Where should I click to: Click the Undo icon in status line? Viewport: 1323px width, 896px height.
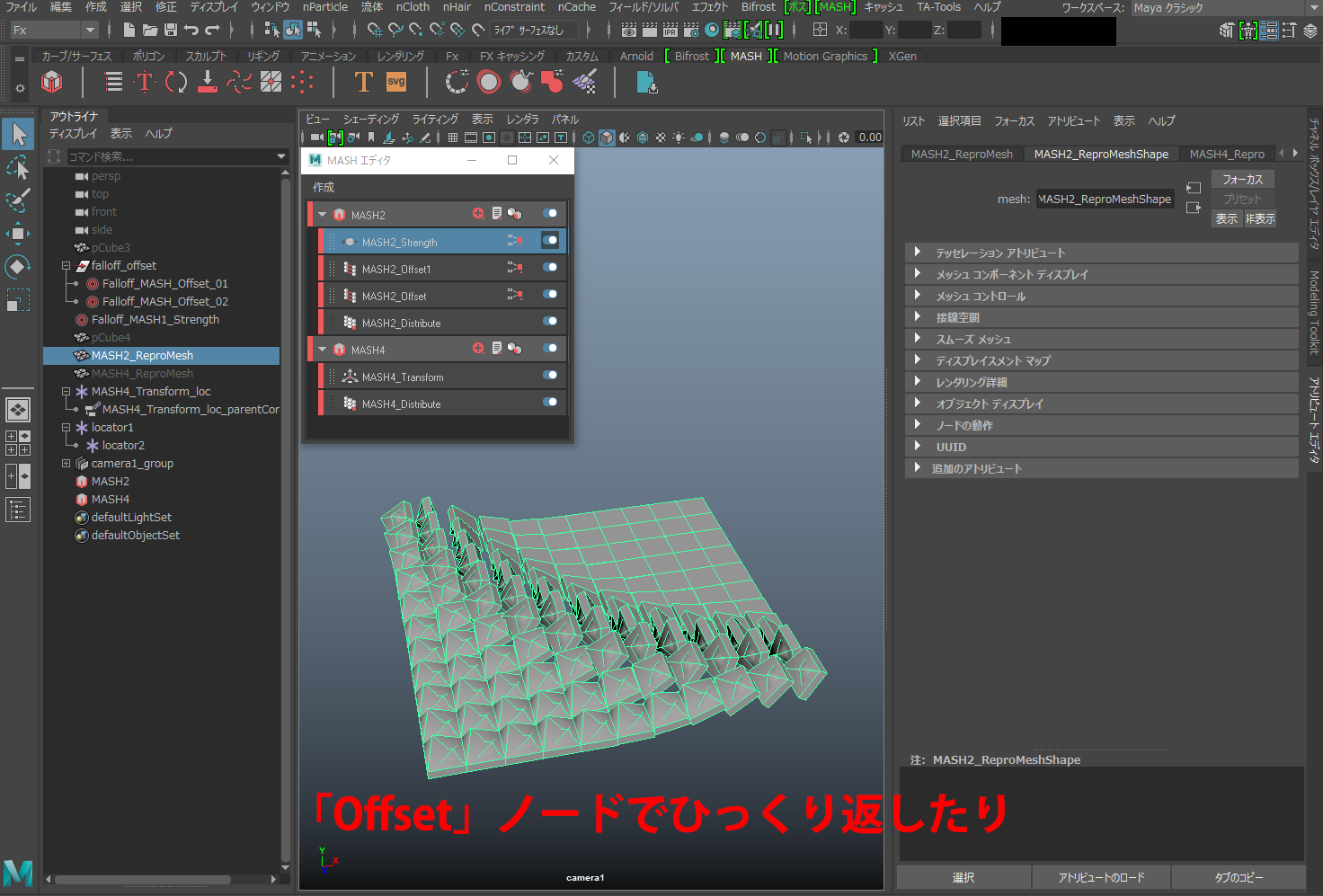point(191,30)
